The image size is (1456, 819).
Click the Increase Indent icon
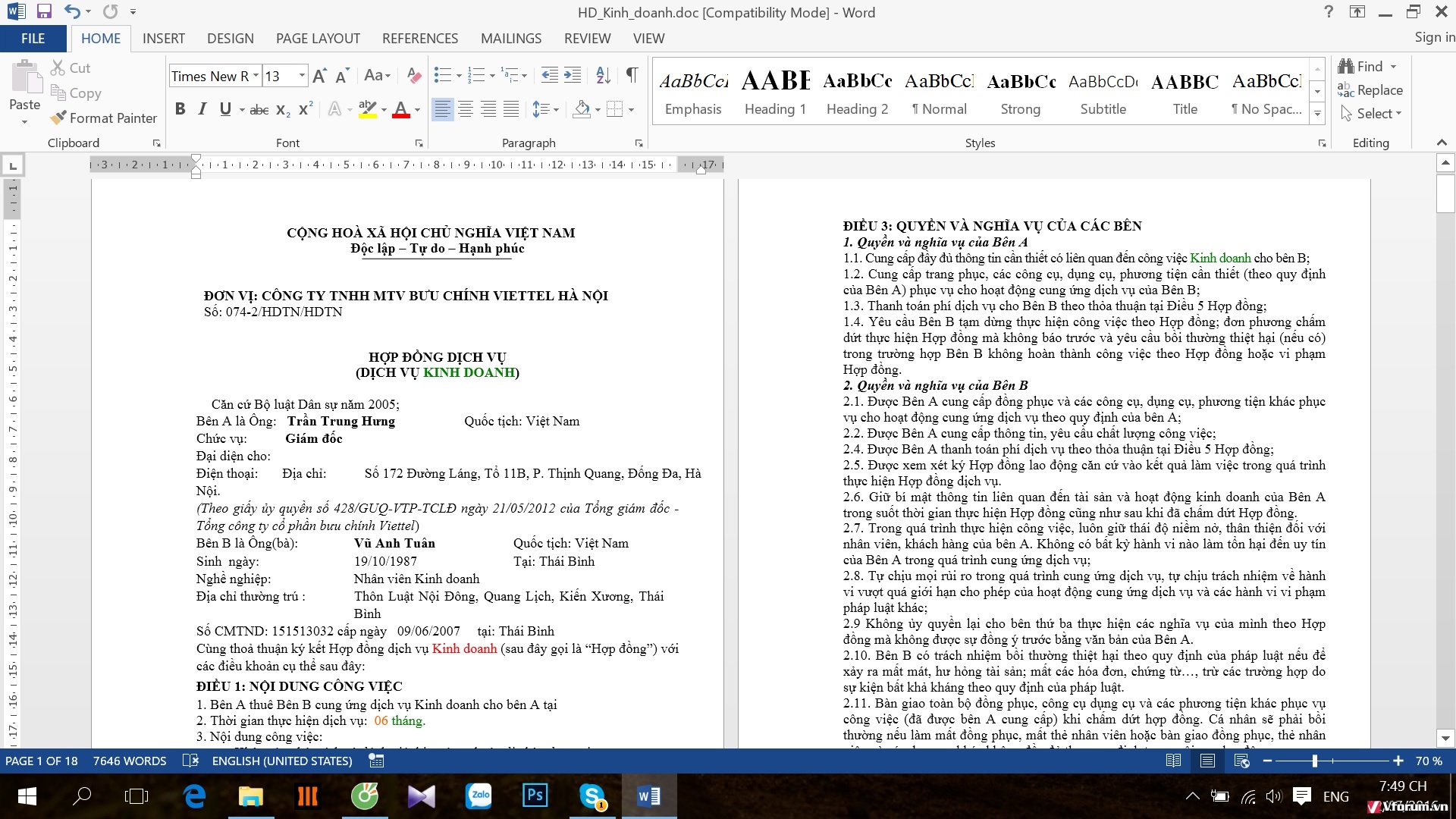[573, 75]
